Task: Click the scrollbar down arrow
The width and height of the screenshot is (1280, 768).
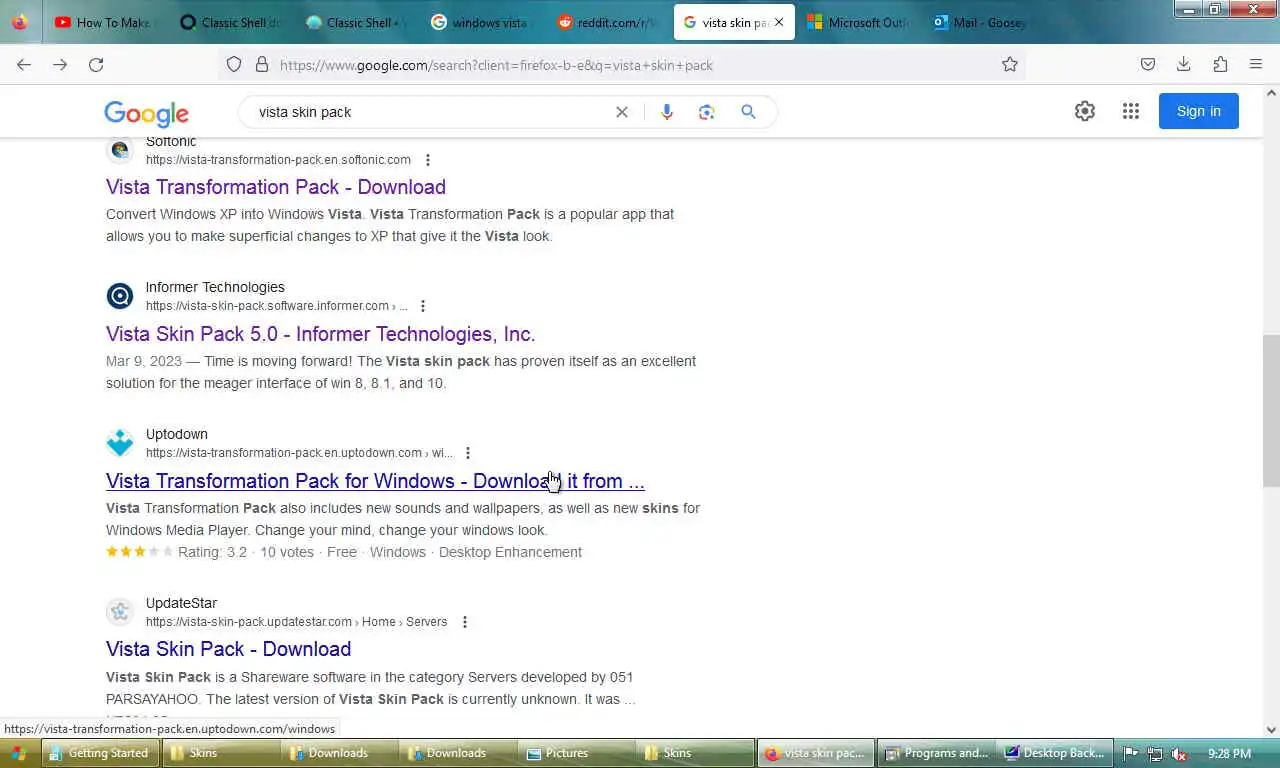Action: (x=1271, y=730)
